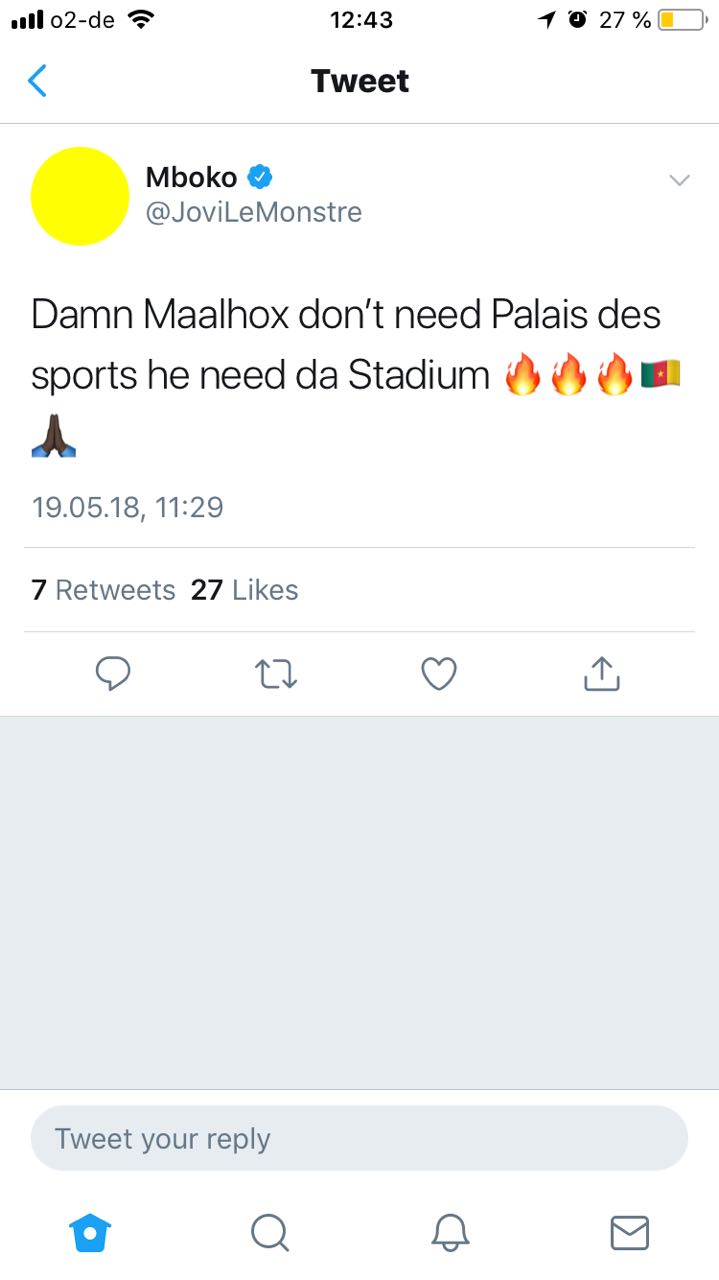Image resolution: width=719 pixels, height=1280 pixels.
Task: Like the tweet with the heart icon
Action: click(x=439, y=674)
